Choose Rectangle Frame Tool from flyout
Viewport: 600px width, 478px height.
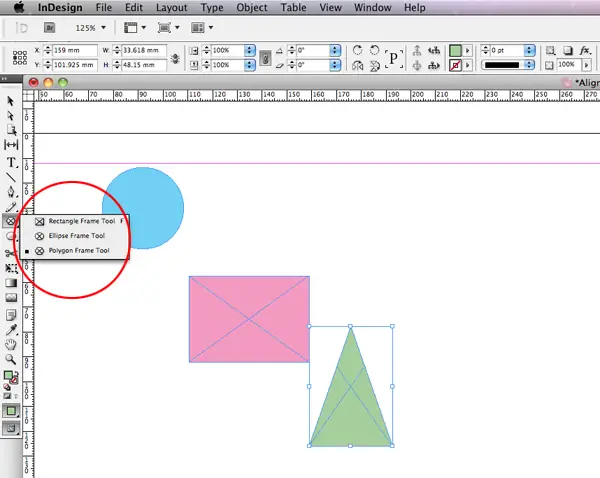click(x=75, y=221)
